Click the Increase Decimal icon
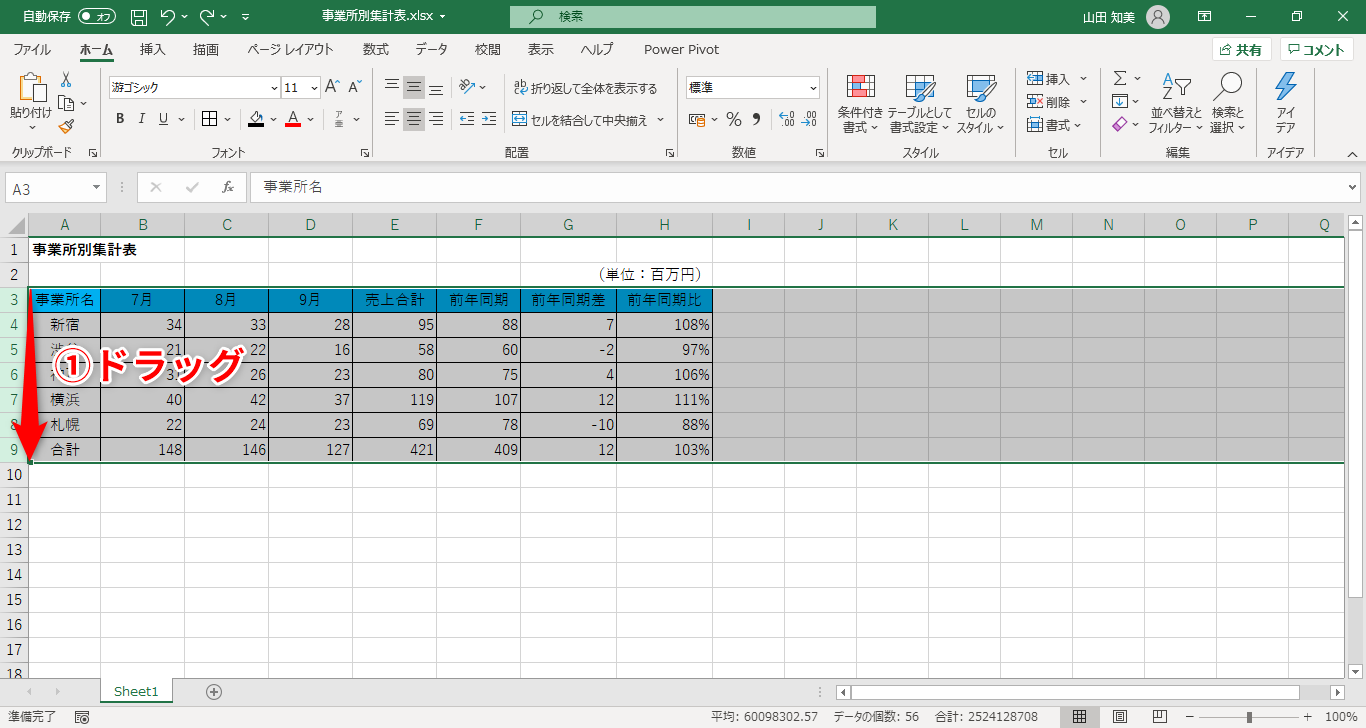This screenshot has width=1366, height=728. (785, 119)
